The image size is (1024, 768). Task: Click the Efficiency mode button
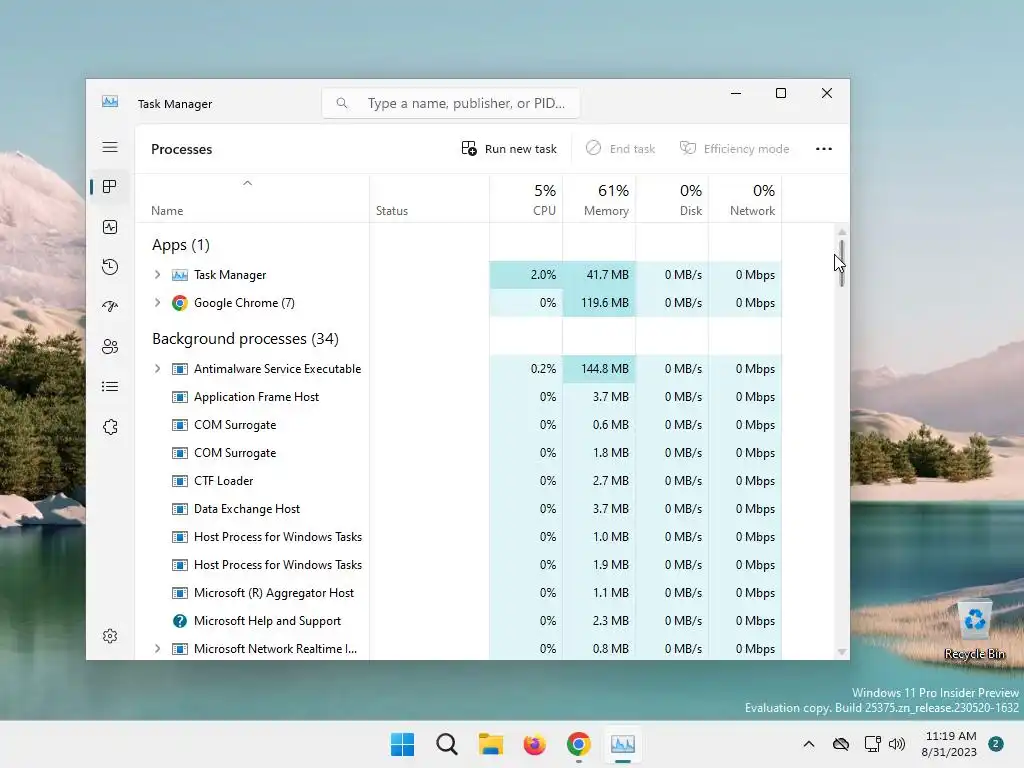735,149
